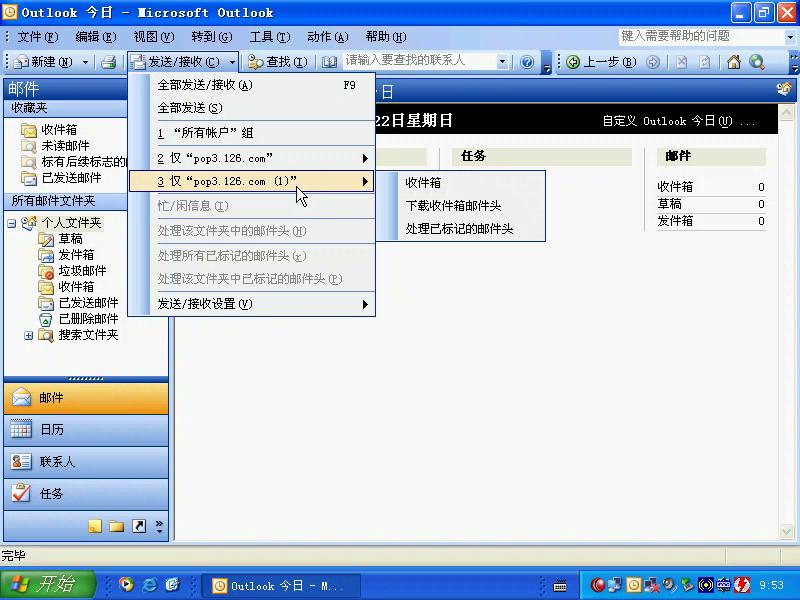Select the "pop3.126.com (1)" only entry
Image resolution: width=800 pixels, height=600 pixels.
(252, 181)
